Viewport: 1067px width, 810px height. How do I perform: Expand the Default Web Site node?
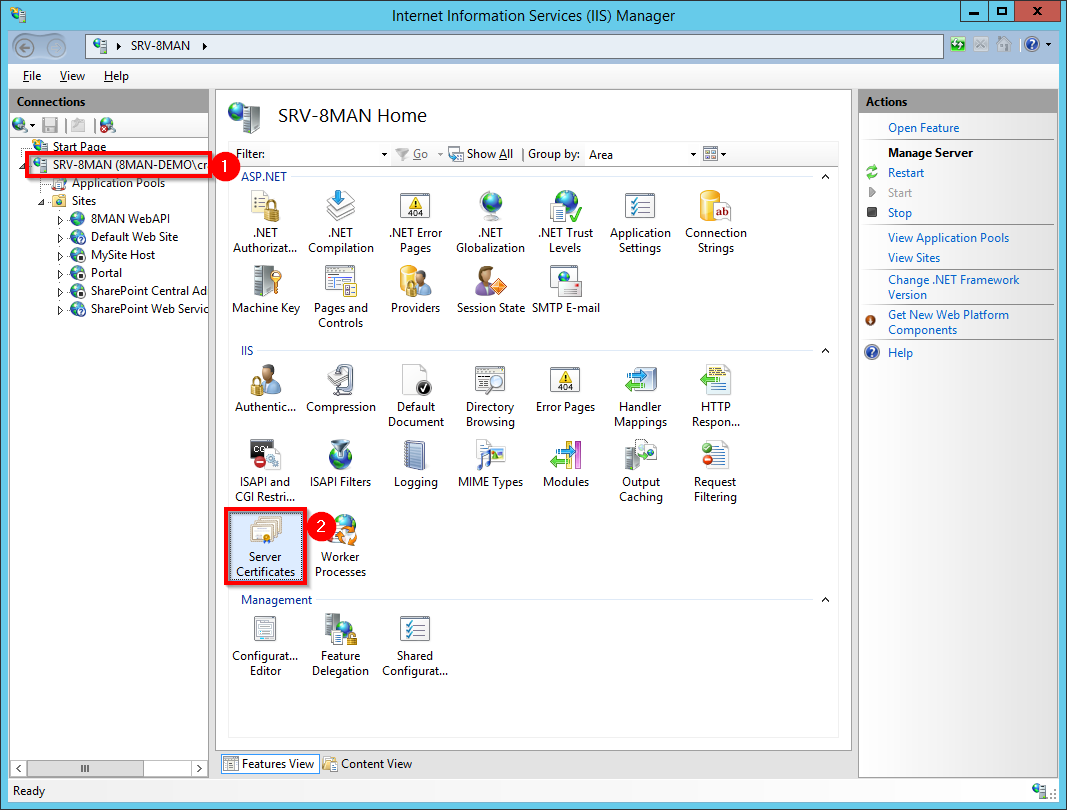[x=60, y=238]
